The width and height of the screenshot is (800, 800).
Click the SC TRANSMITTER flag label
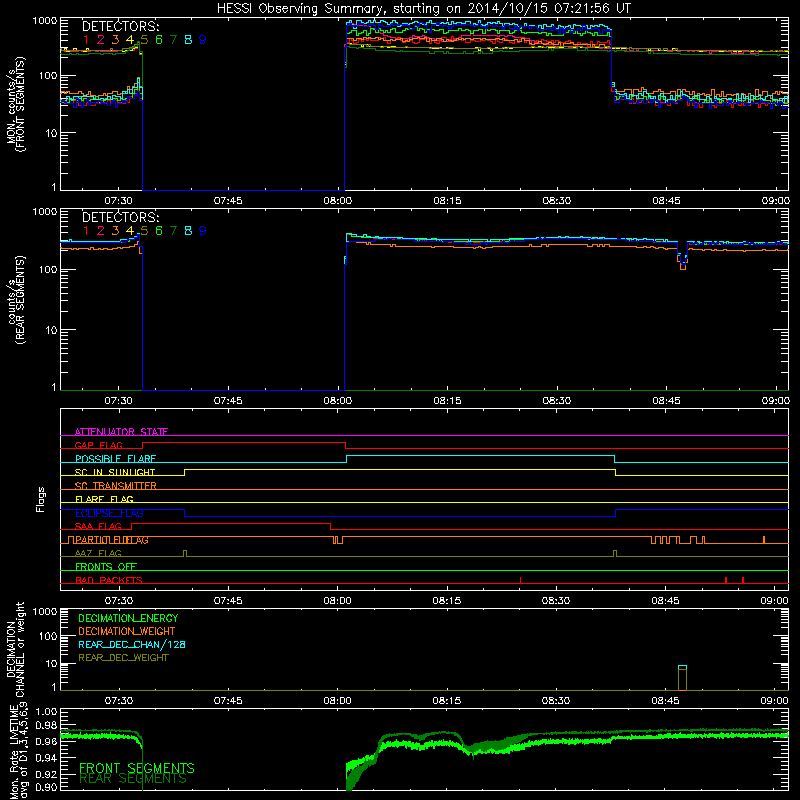tap(115, 486)
